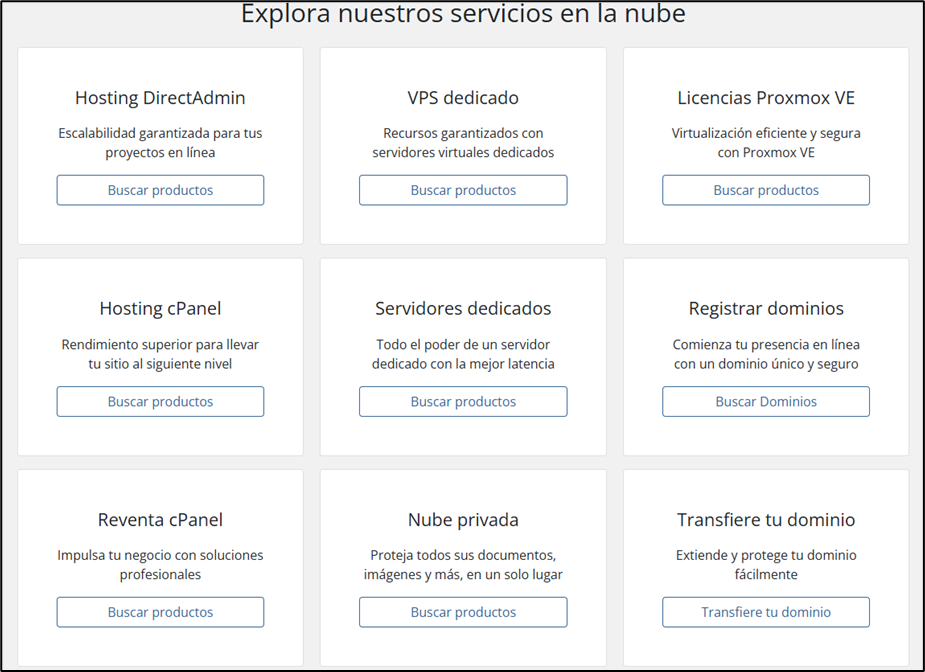The image size is (925, 672).
Task: Click text 'Recursos garantizados con servidores virtuales dedicados'
Action: tap(463, 143)
